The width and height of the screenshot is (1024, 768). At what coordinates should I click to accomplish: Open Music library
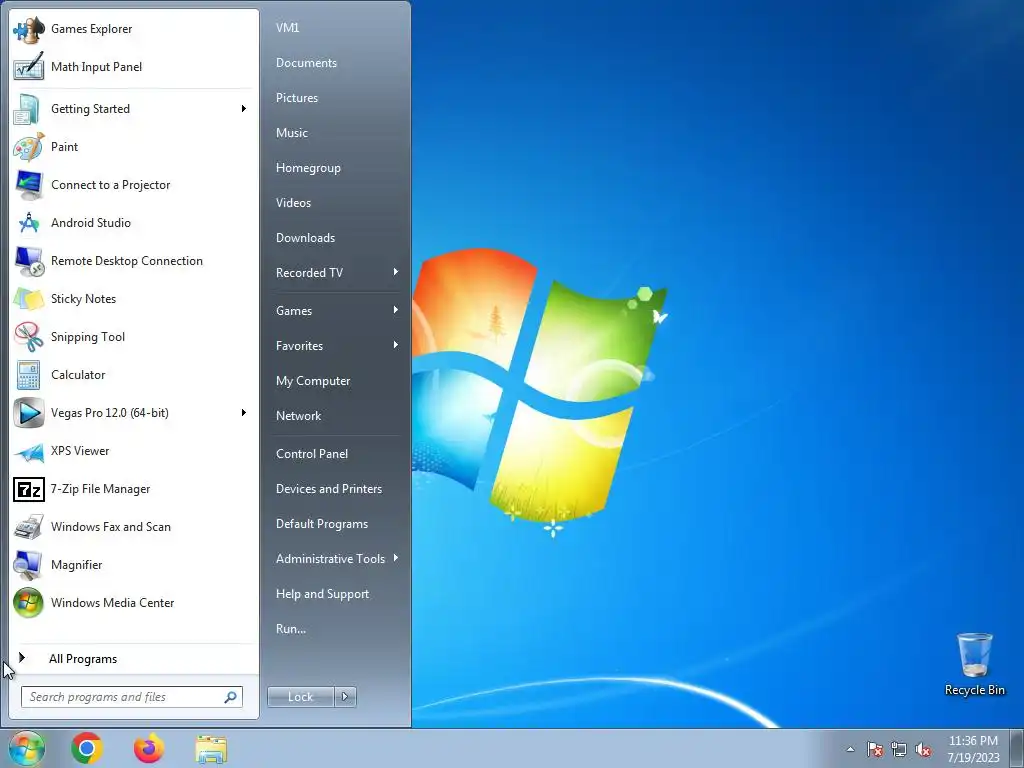pyautogui.click(x=291, y=133)
